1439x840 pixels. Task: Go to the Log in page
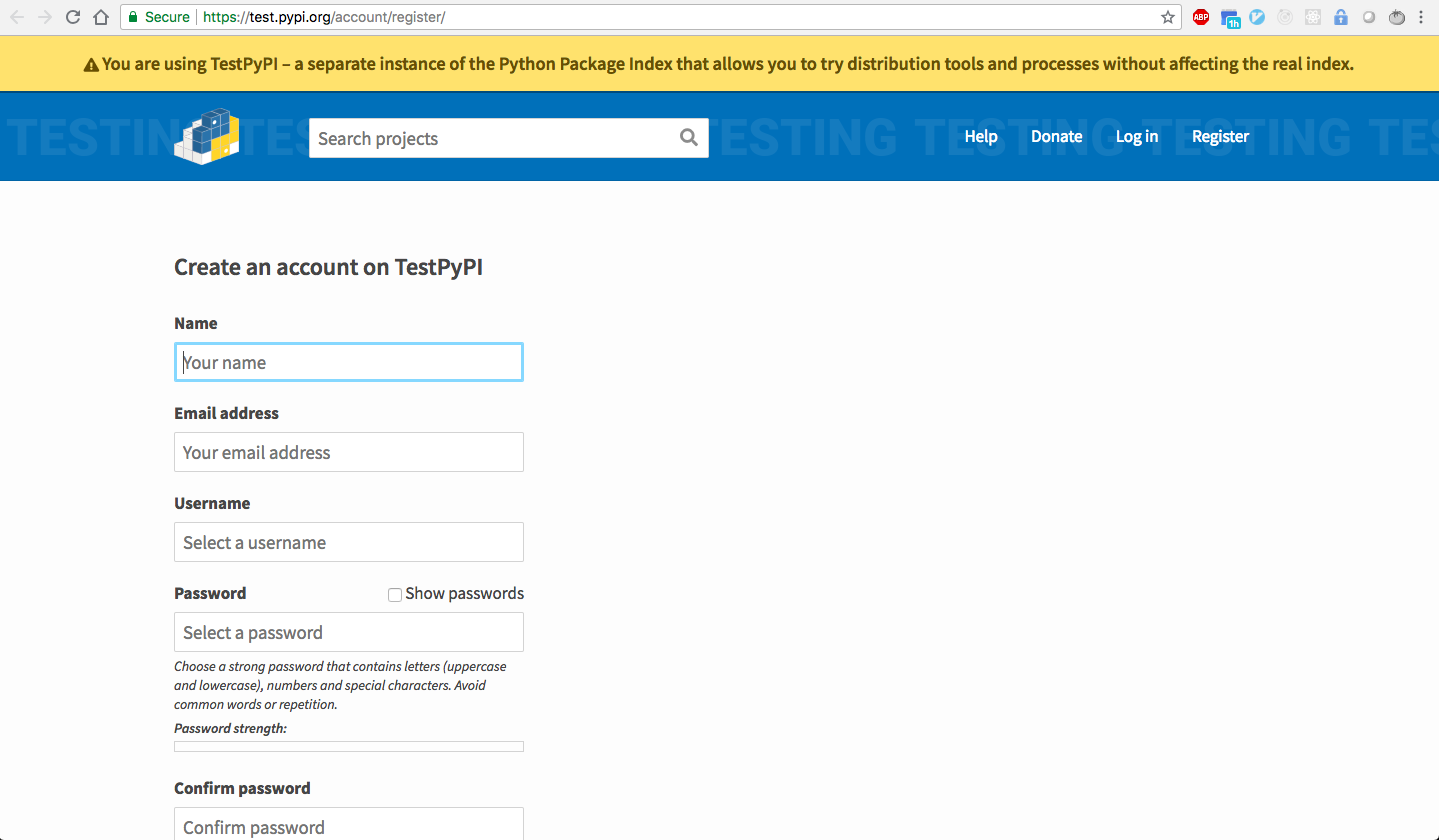(1137, 137)
